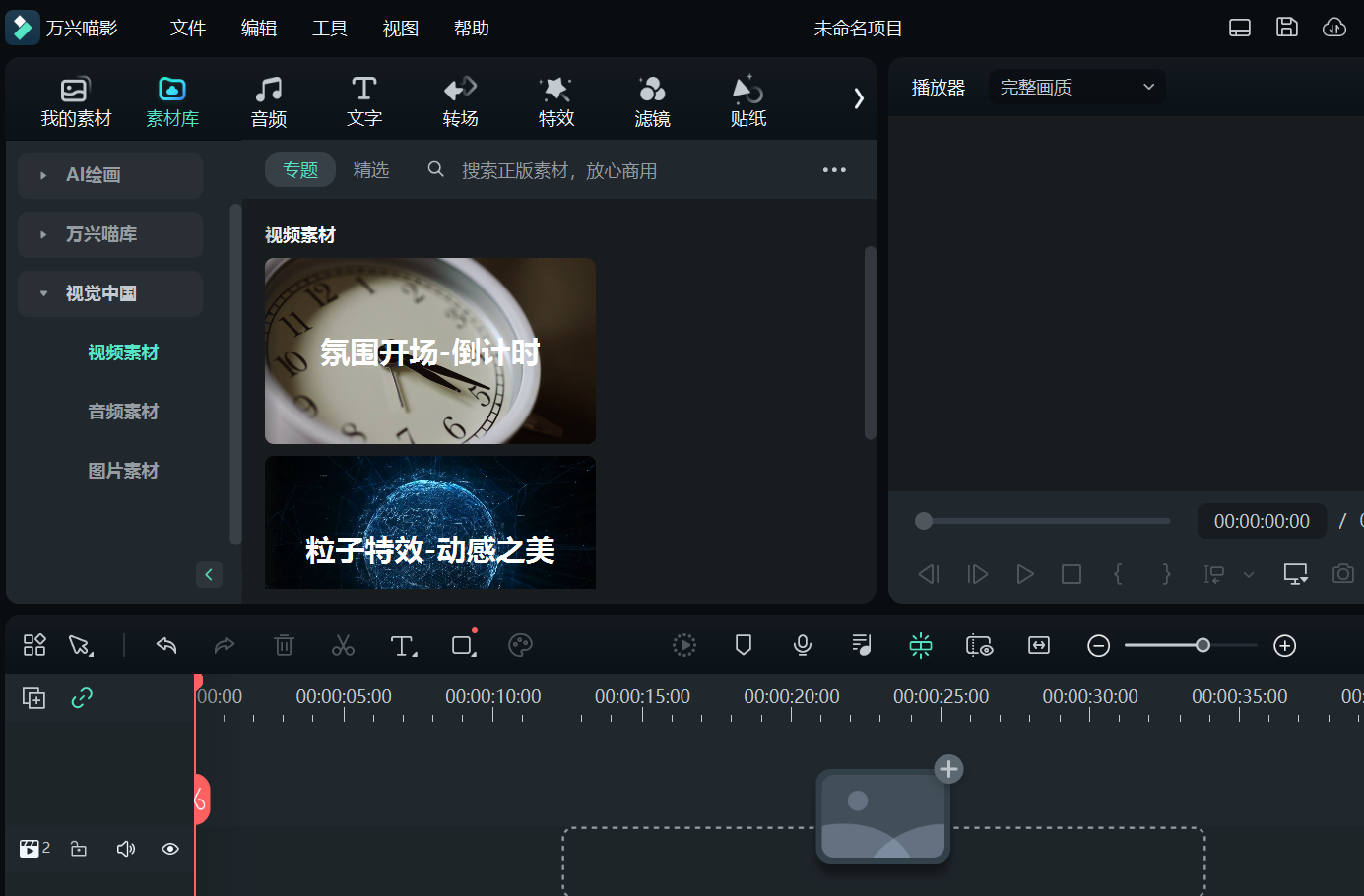The height and width of the screenshot is (896, 1364).
Task: Unlock the video track lock toggle
Action: (x=78, y=848)
